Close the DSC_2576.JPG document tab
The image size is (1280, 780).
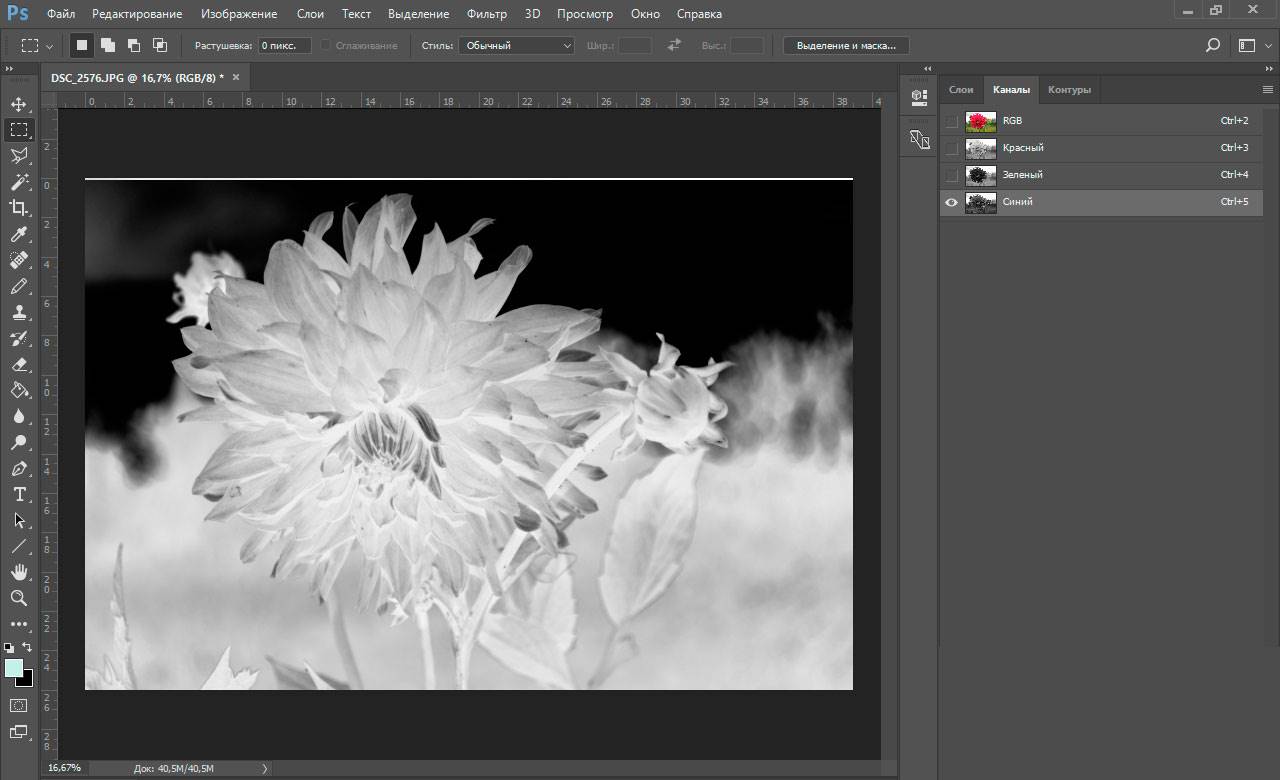pyautogui.click(x=236, y=77)
